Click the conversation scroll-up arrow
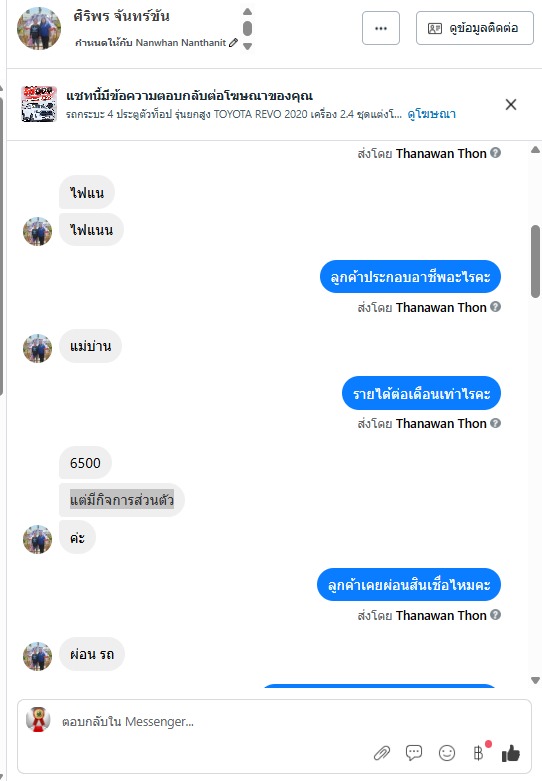The image size is (542, 781). pyautogui.click(x=536, y=150)
